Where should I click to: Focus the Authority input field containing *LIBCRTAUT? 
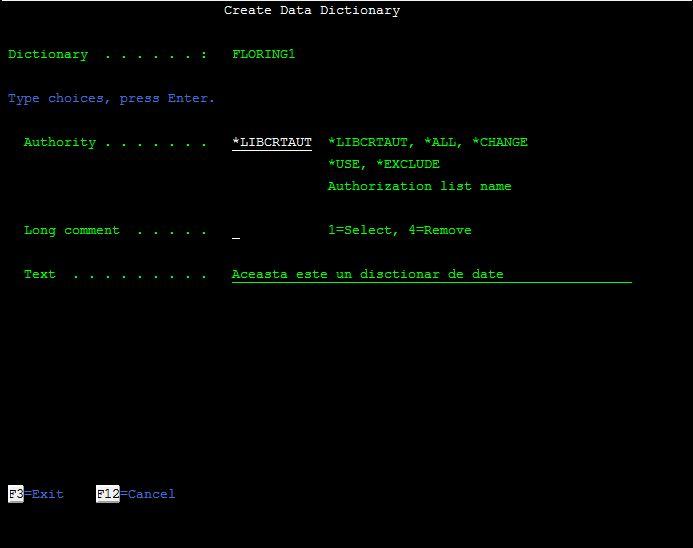point(271,143)
